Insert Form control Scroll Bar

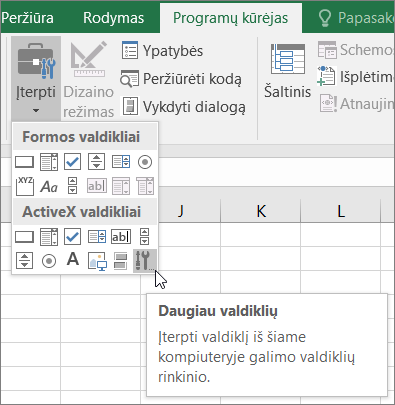pos(72,185)
